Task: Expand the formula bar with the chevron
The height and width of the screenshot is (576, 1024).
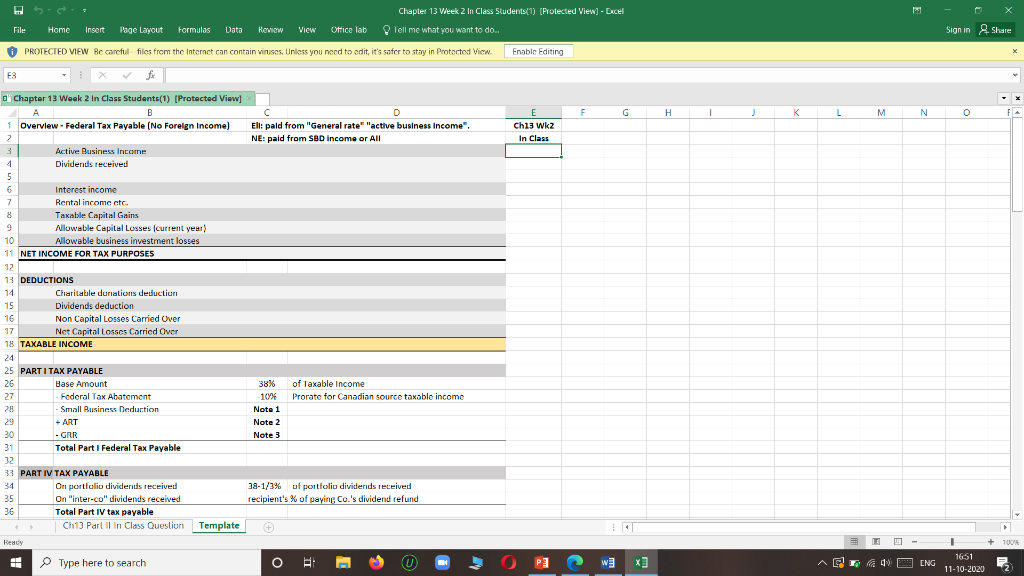Action: [x=1015, y=75]
